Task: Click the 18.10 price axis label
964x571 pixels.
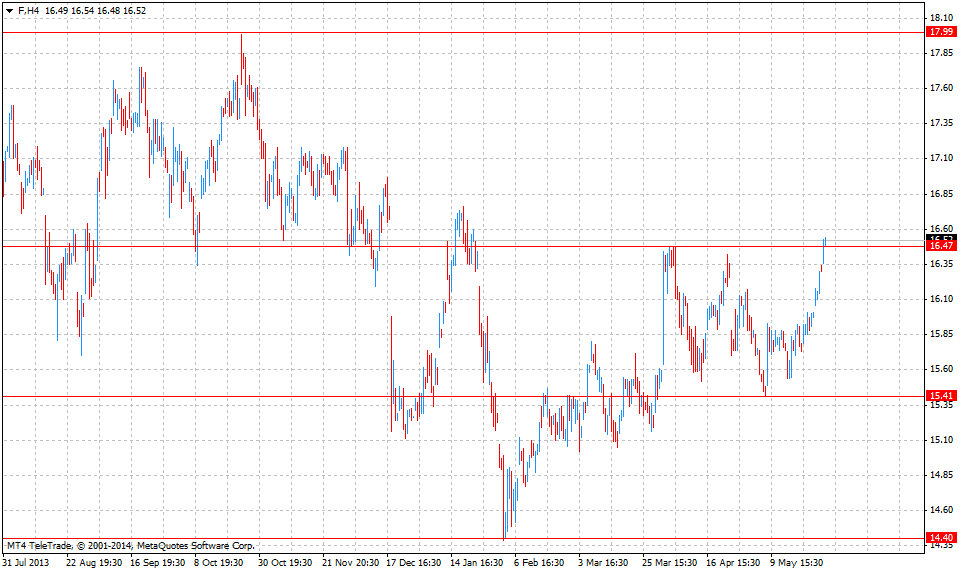Action: coord(942,18)
